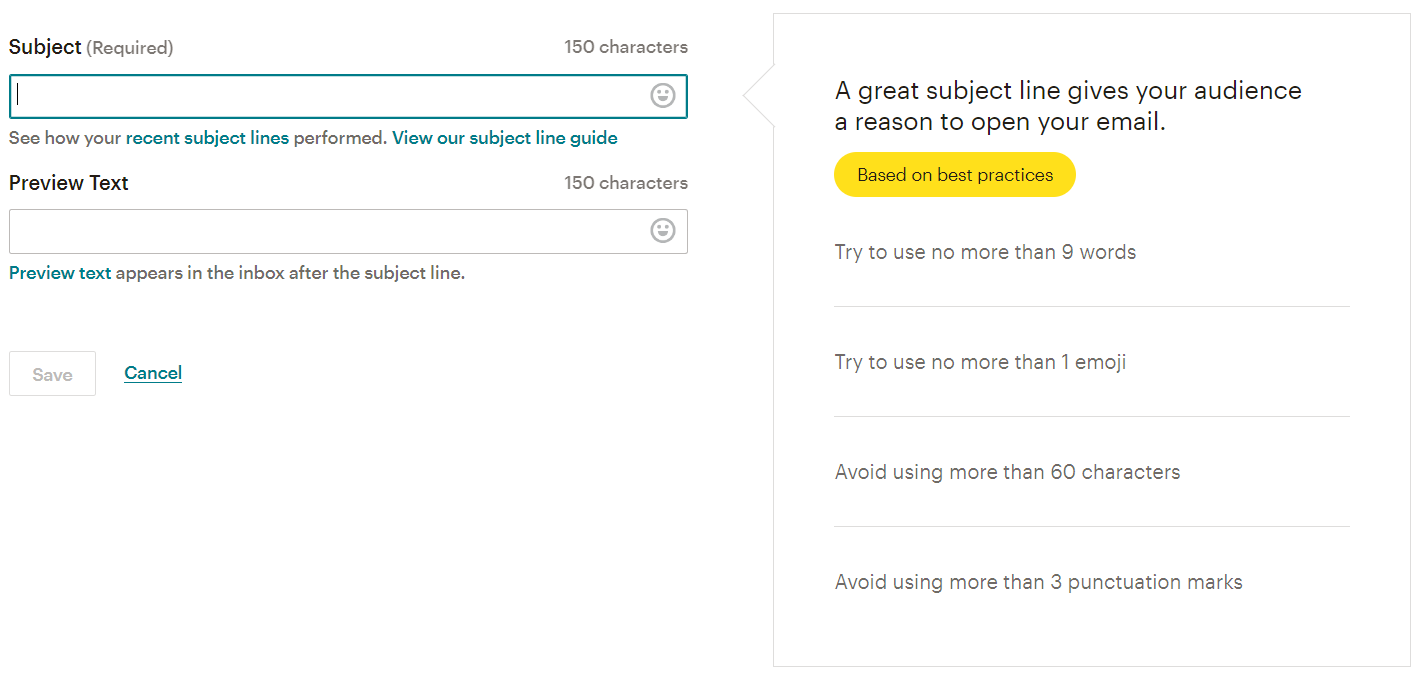Screen dimensions: 1418x680
Task: Click the Preview Text 150 characters counter
Action: (x=626, y=183)
